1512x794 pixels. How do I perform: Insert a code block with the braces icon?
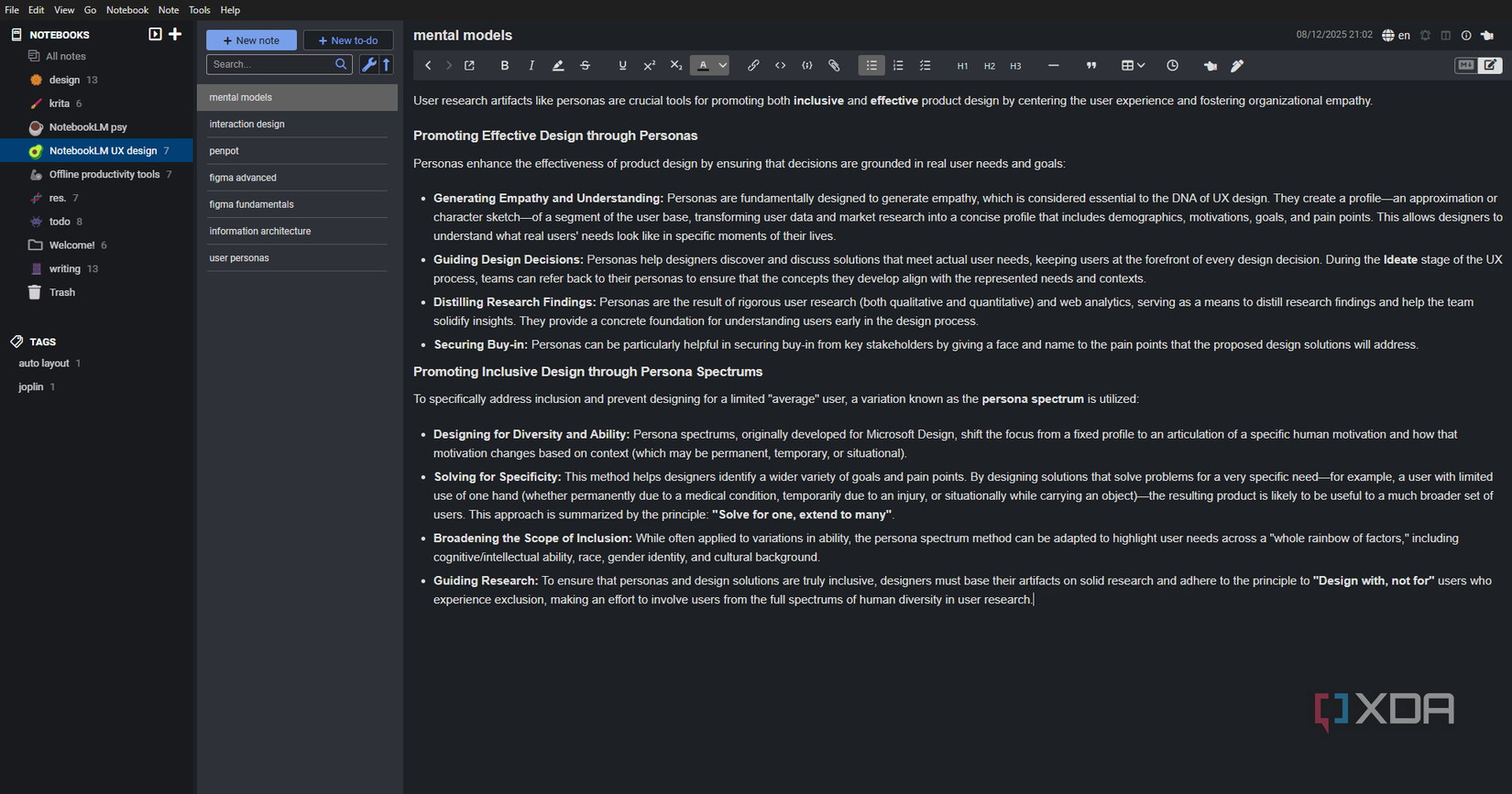(807, 66)
